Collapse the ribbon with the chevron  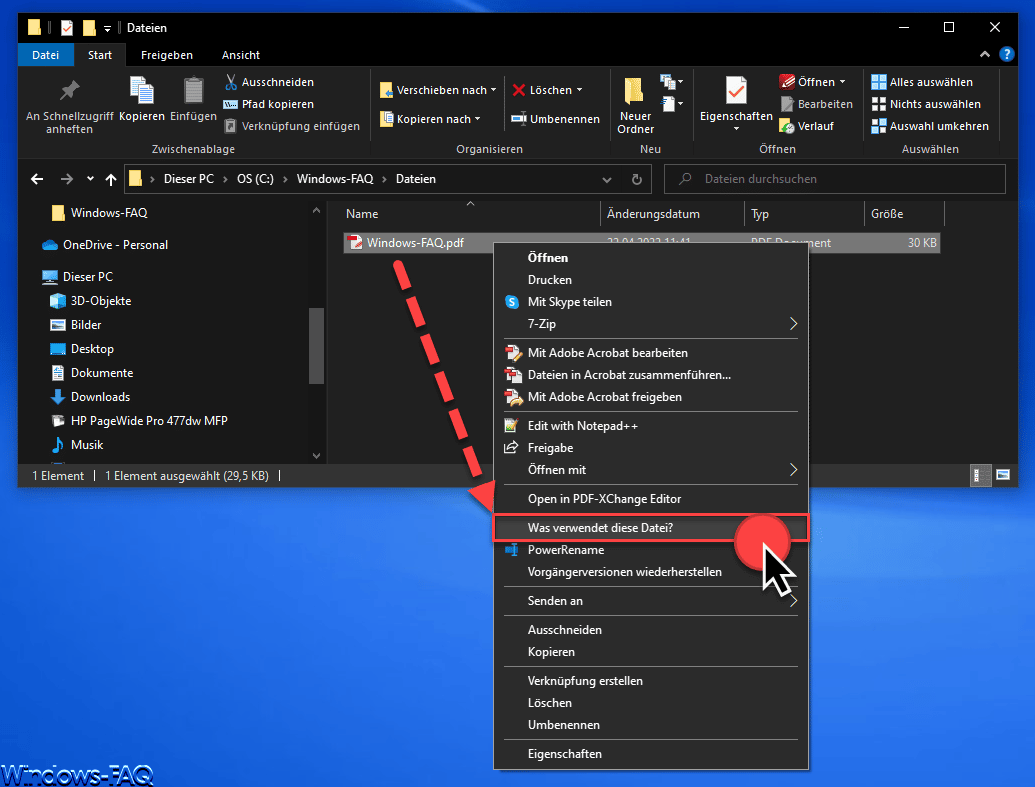click(x=984, y=54)
